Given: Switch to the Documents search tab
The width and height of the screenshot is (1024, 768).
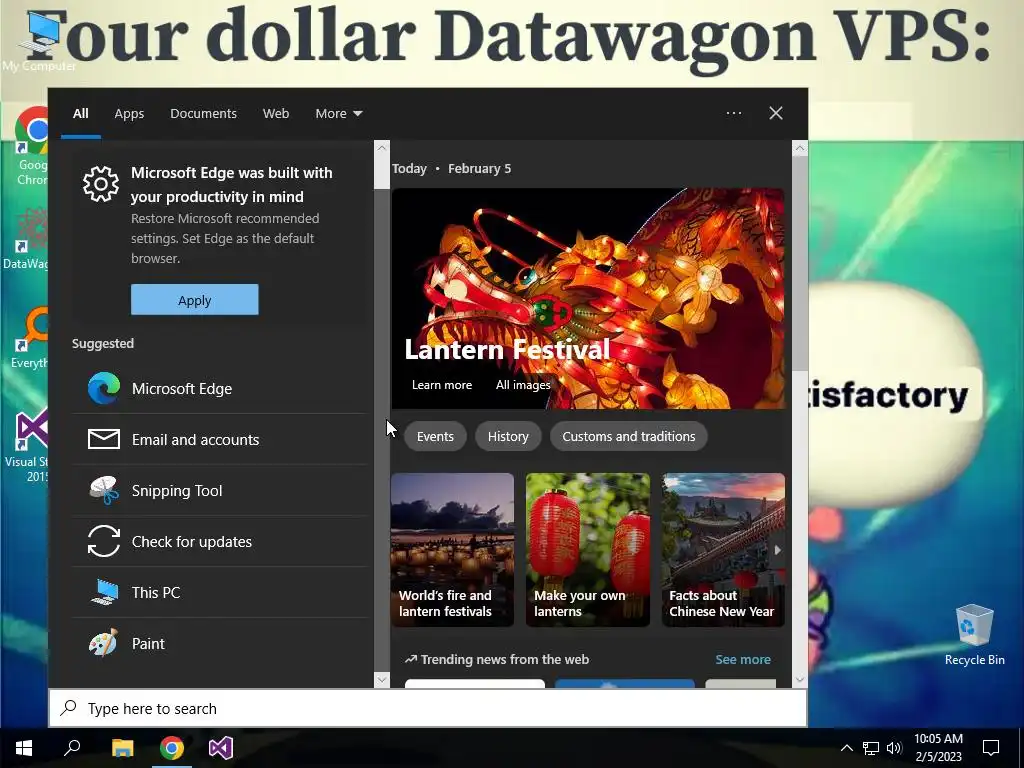Looking at the screenshot, I should [x=203, y=114].
